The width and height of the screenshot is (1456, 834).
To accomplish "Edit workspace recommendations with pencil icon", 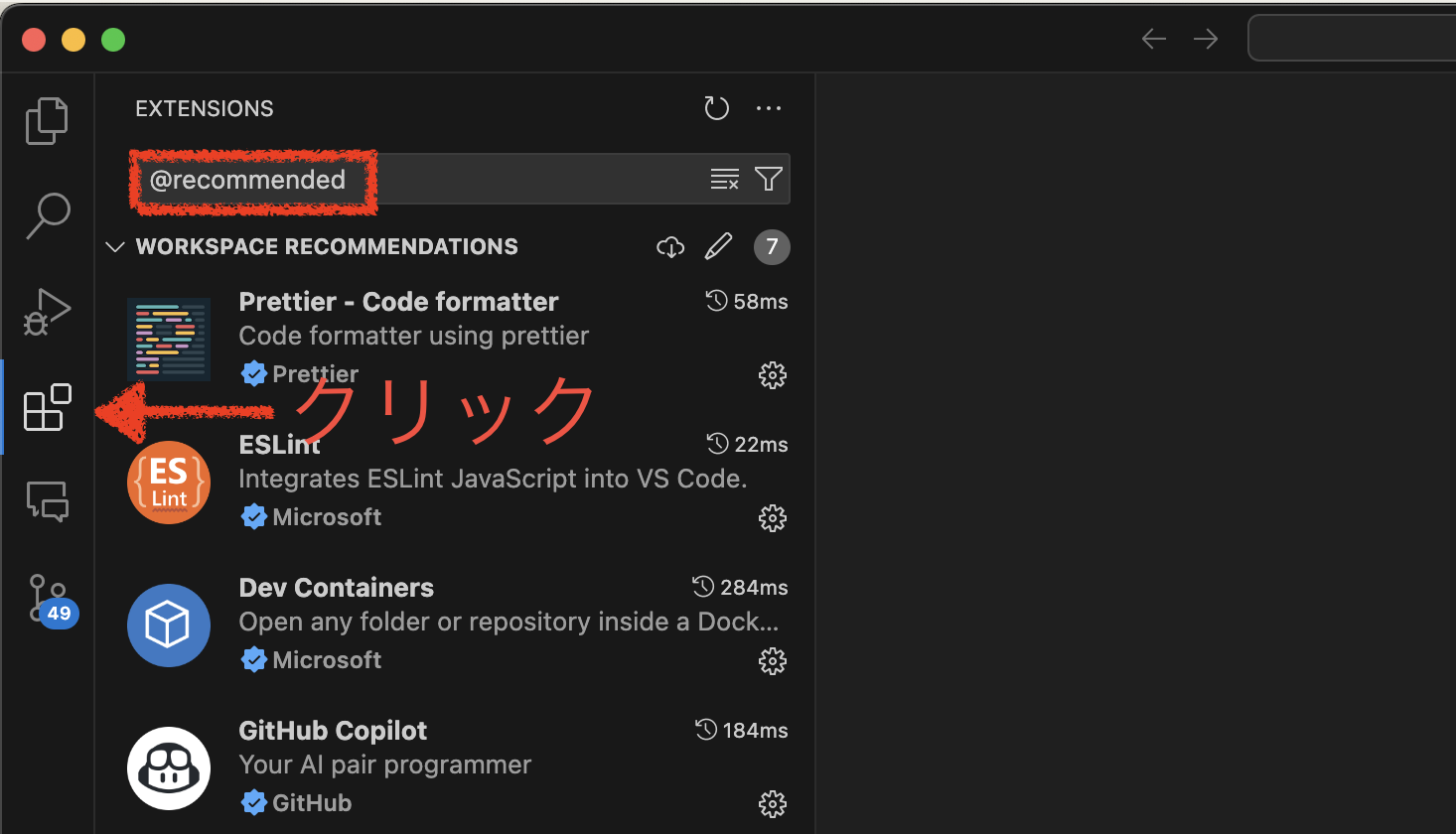I will point(718,246).
